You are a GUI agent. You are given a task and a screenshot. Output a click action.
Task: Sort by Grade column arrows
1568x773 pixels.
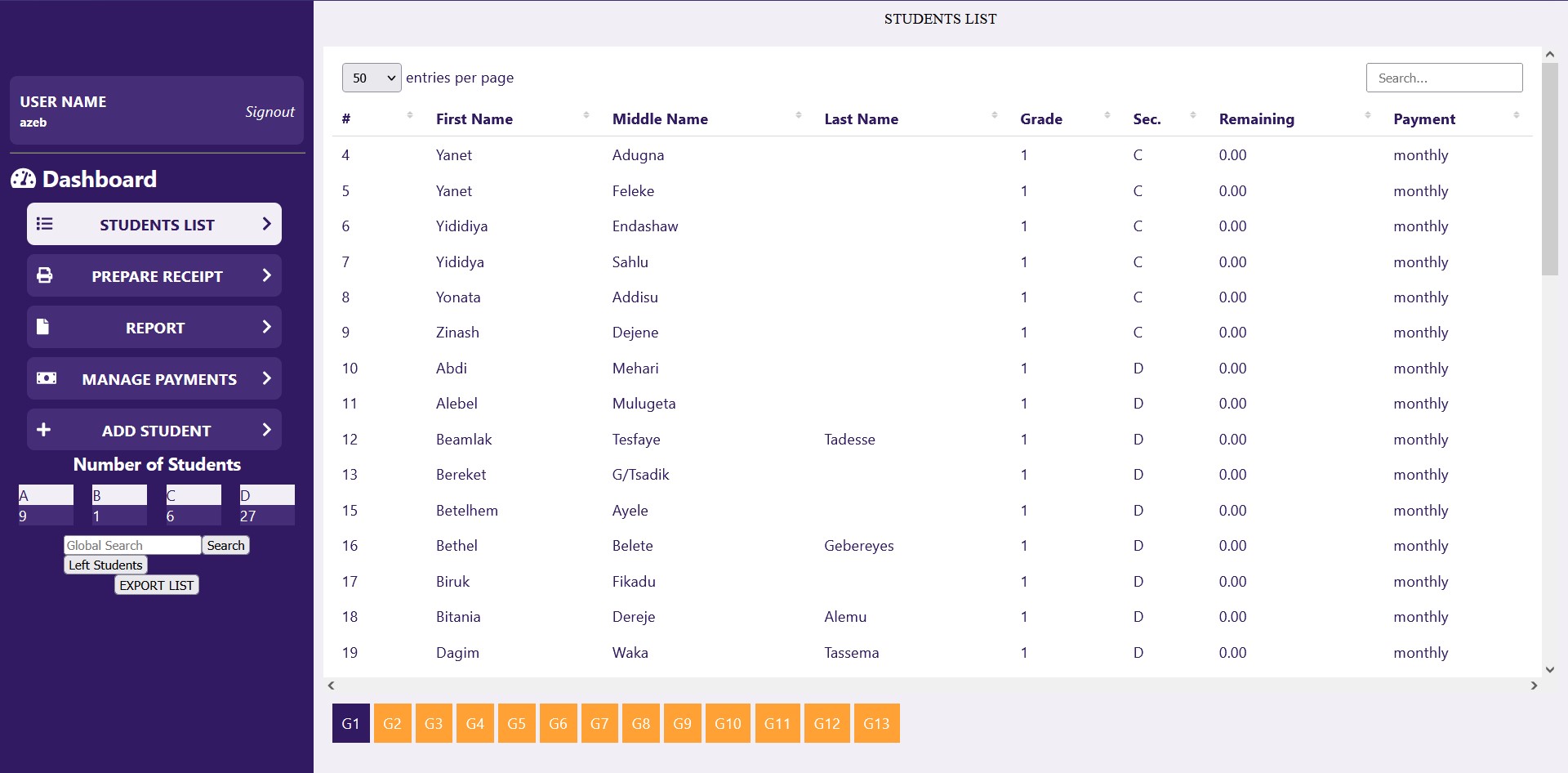pos(1107,115)
